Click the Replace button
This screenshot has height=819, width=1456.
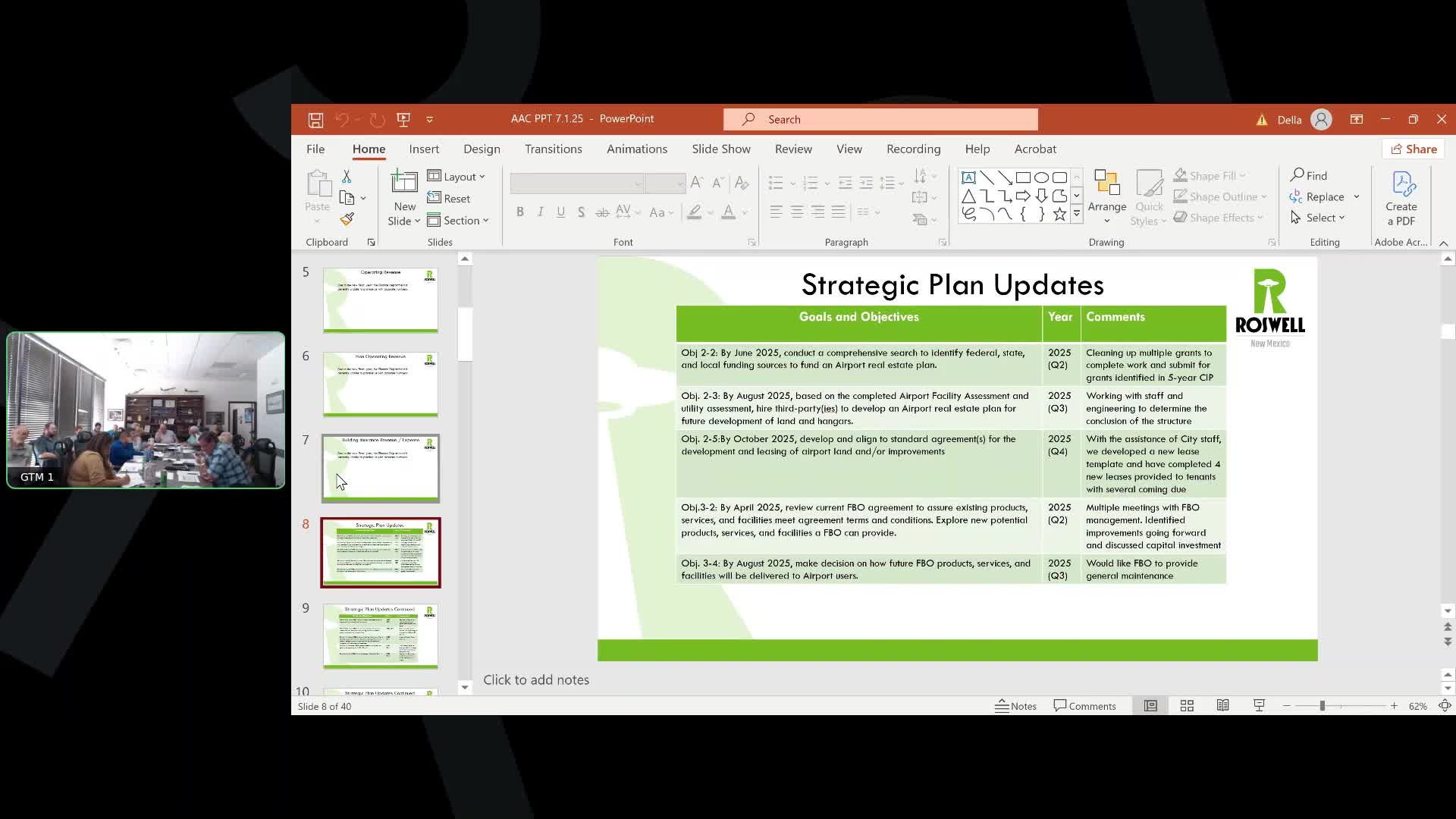point(1324,197)
